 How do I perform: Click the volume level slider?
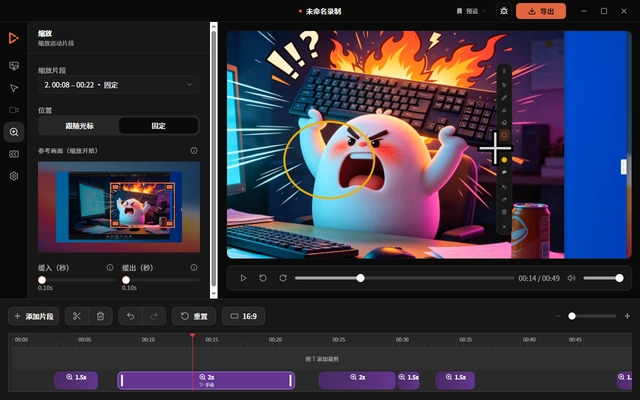(603, 278)
